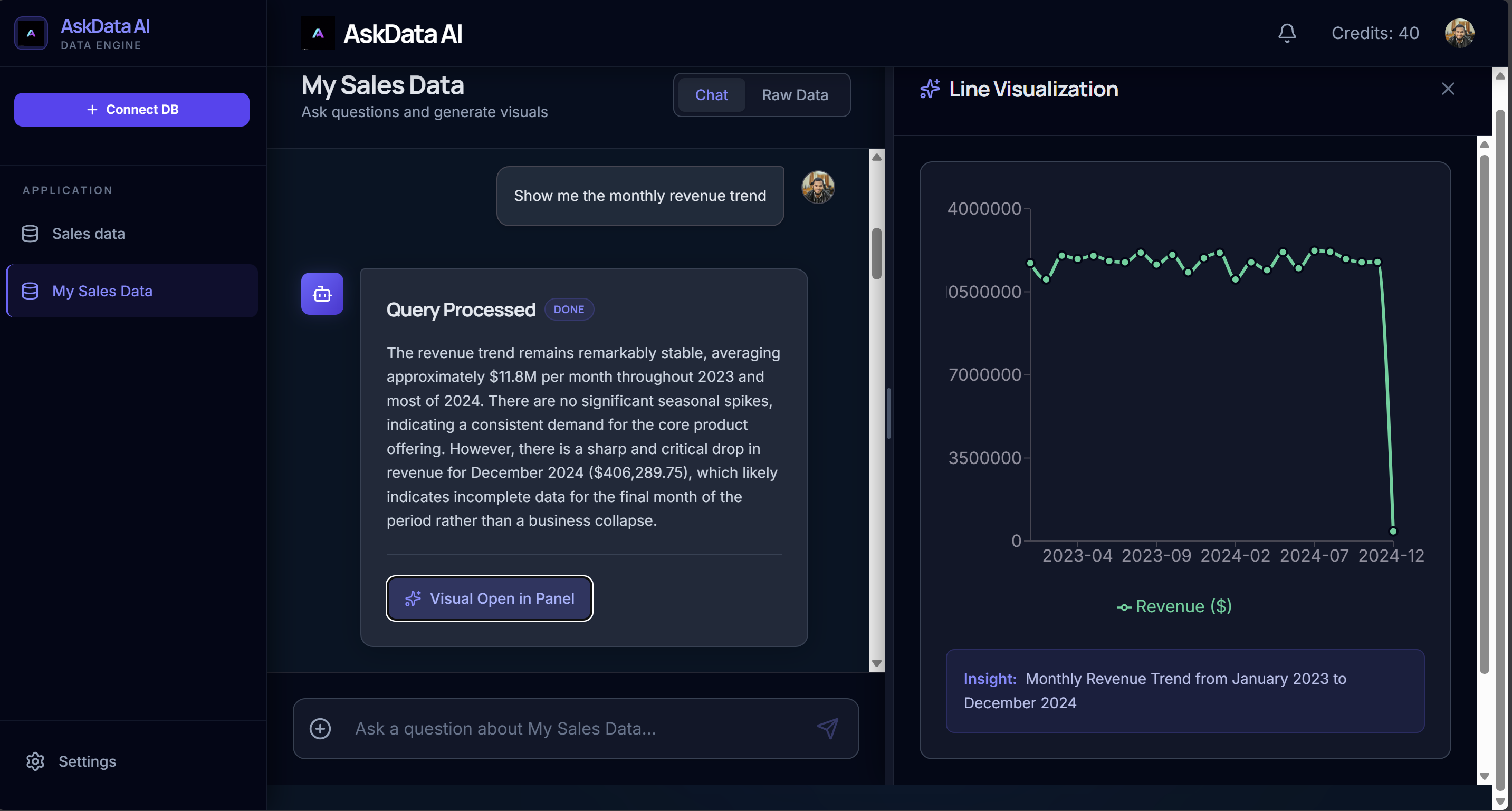Click the APPLICATION section label
Image resolution: width=1512 pixels, height=811 pixels.
[x=68, y=190]
